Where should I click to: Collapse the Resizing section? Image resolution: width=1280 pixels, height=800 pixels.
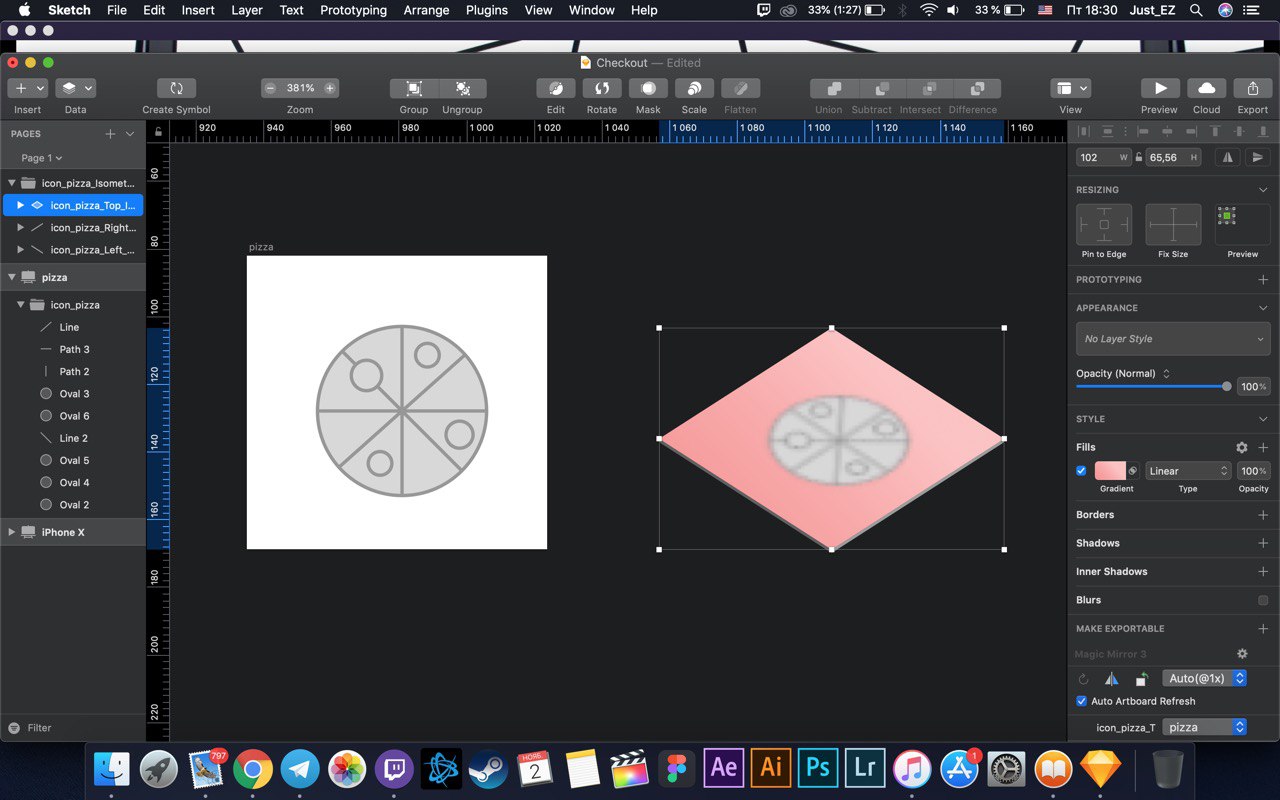click(x=1263, y=190)
